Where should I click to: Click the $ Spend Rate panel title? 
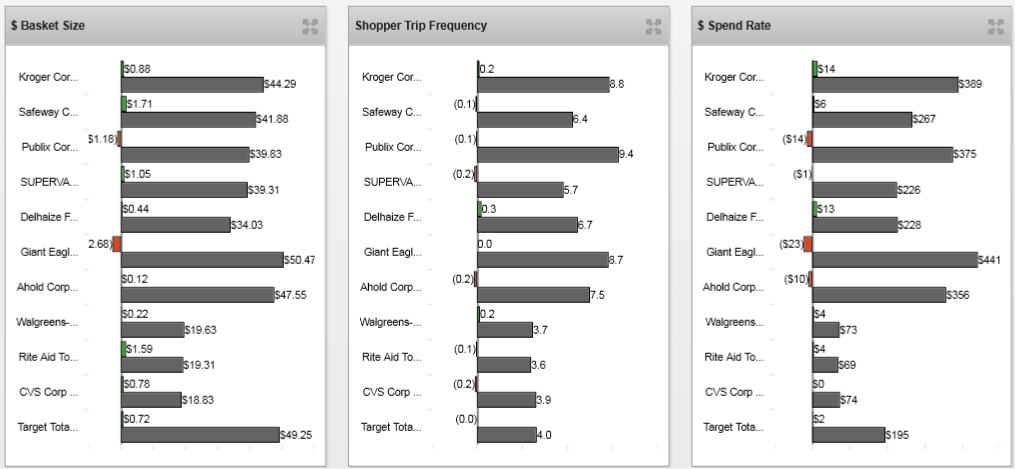click(x=730, y=25)
